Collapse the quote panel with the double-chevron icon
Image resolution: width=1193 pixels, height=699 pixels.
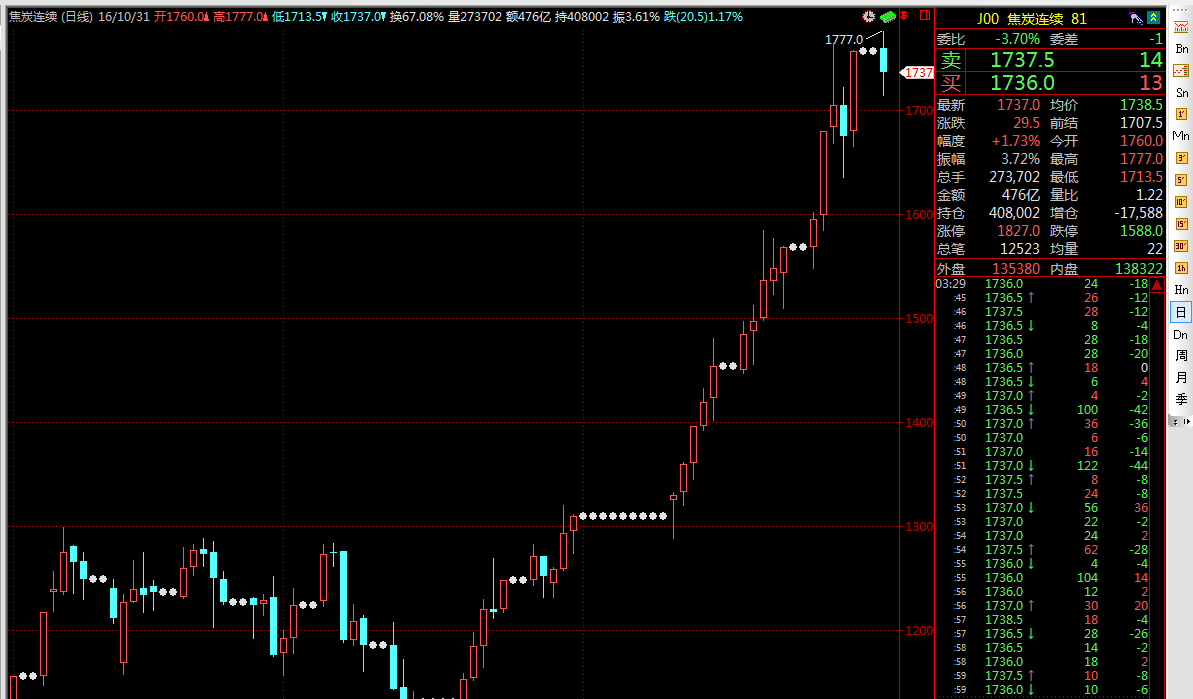pyautogui.click(x=1154, y=18)
